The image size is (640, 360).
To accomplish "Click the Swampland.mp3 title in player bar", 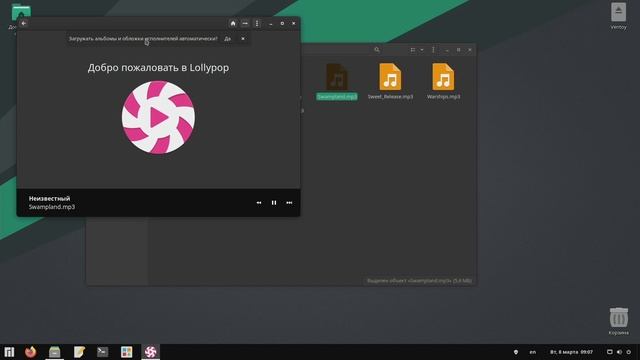I will [x=52, y=207].
